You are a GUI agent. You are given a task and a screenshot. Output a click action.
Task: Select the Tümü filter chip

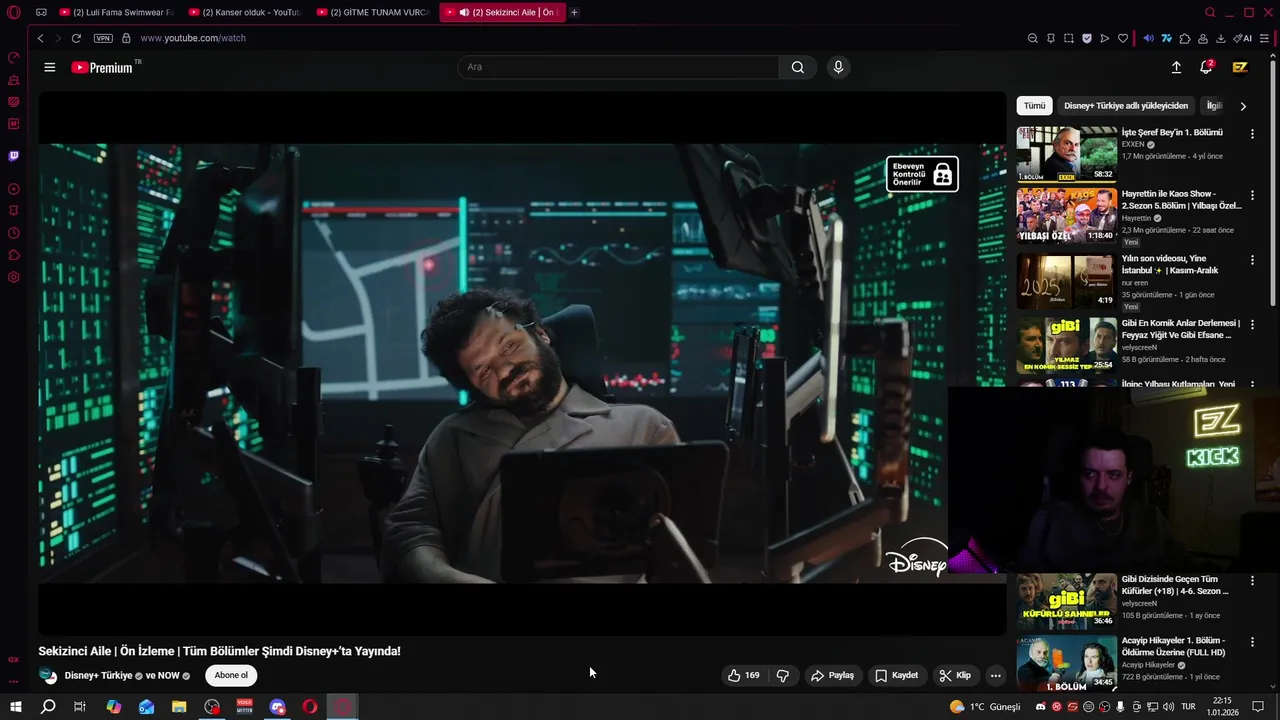[1034, 105]
